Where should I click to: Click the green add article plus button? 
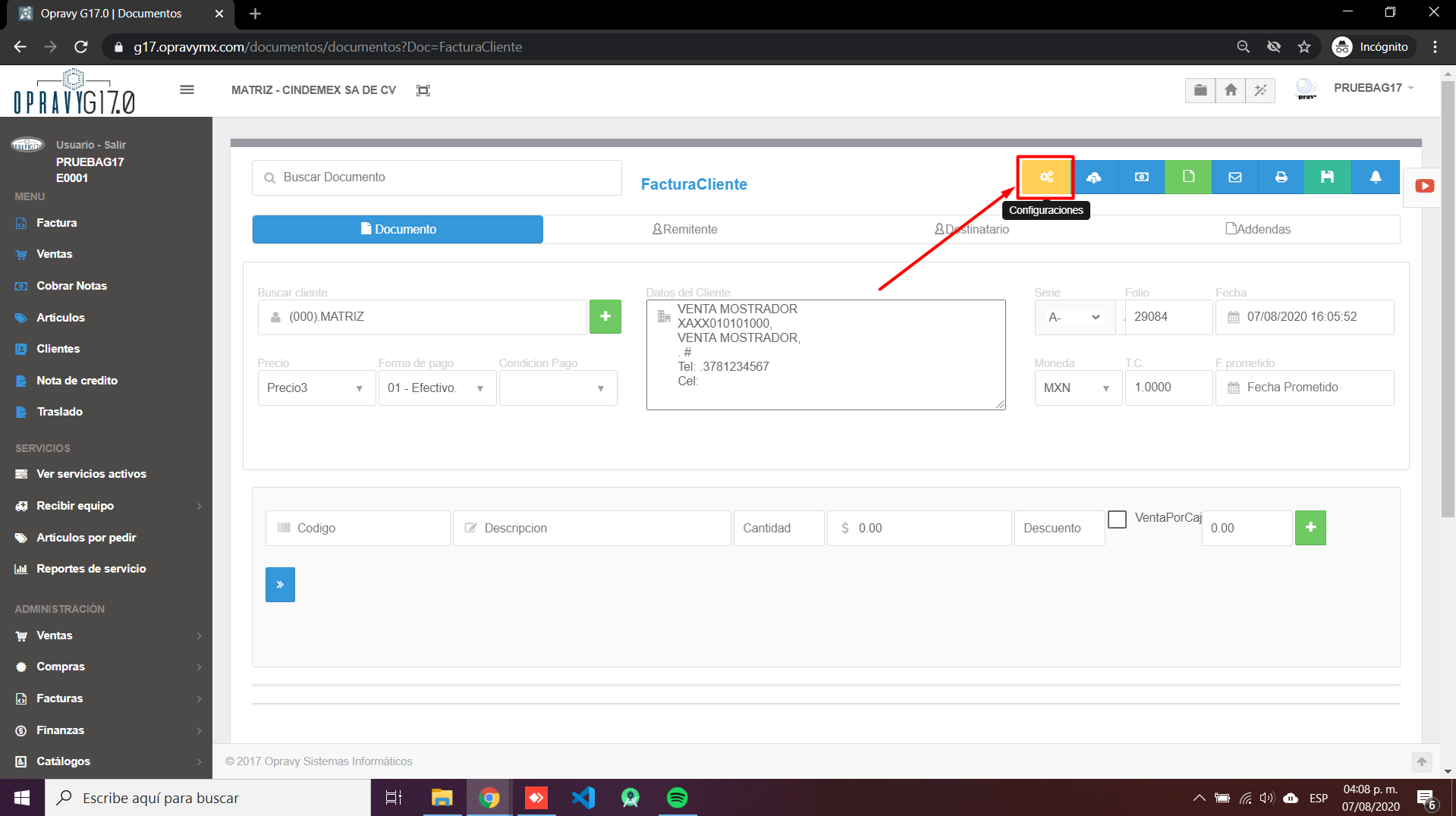coord(1310,527)
